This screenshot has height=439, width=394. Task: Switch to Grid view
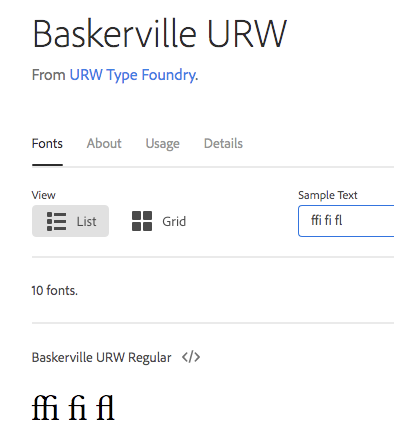click(x=159, y=221)
